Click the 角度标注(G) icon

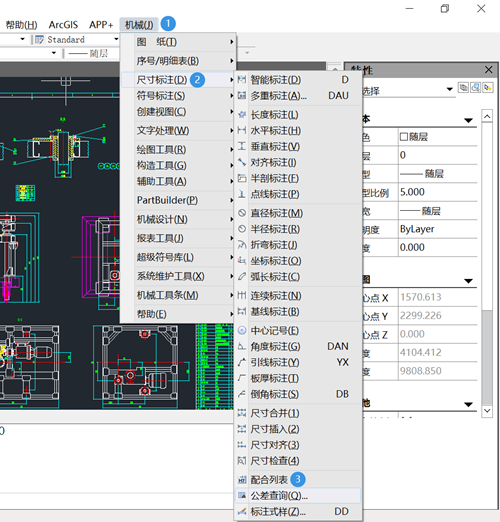(x=242, y=346)
